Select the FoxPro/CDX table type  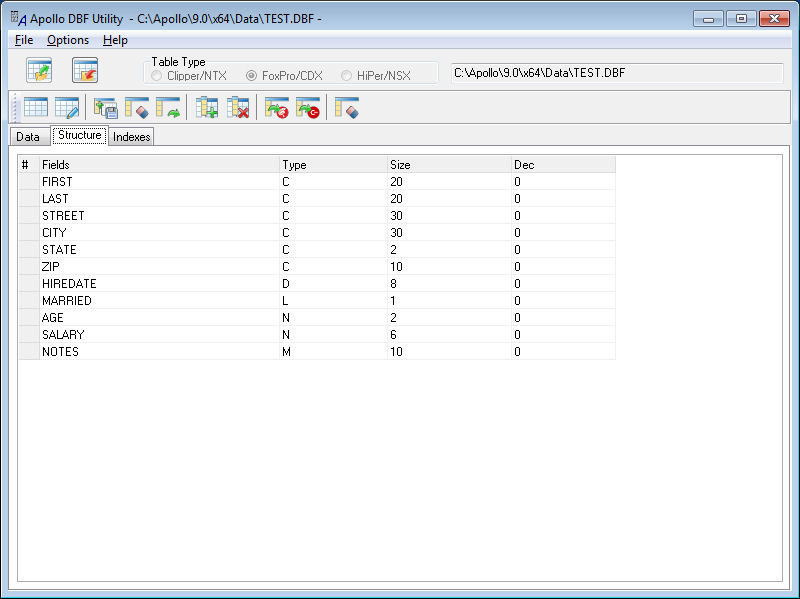[284, 76]
